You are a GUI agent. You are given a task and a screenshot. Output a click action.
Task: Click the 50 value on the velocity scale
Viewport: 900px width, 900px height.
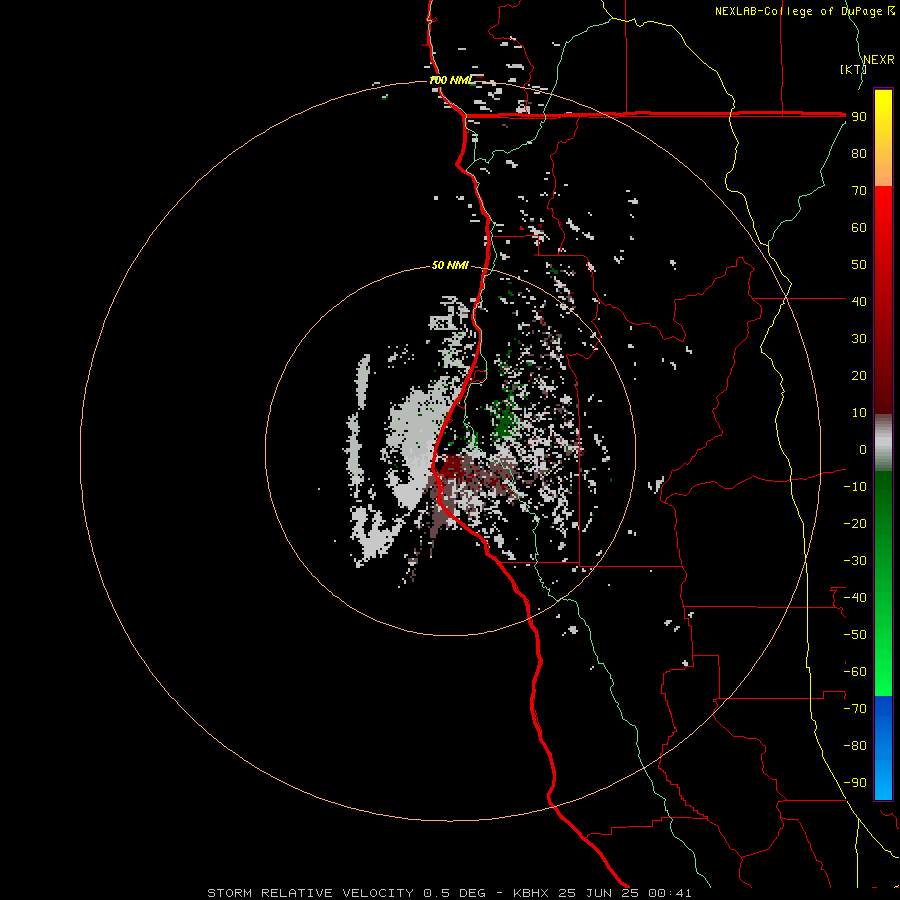point(859,265)
